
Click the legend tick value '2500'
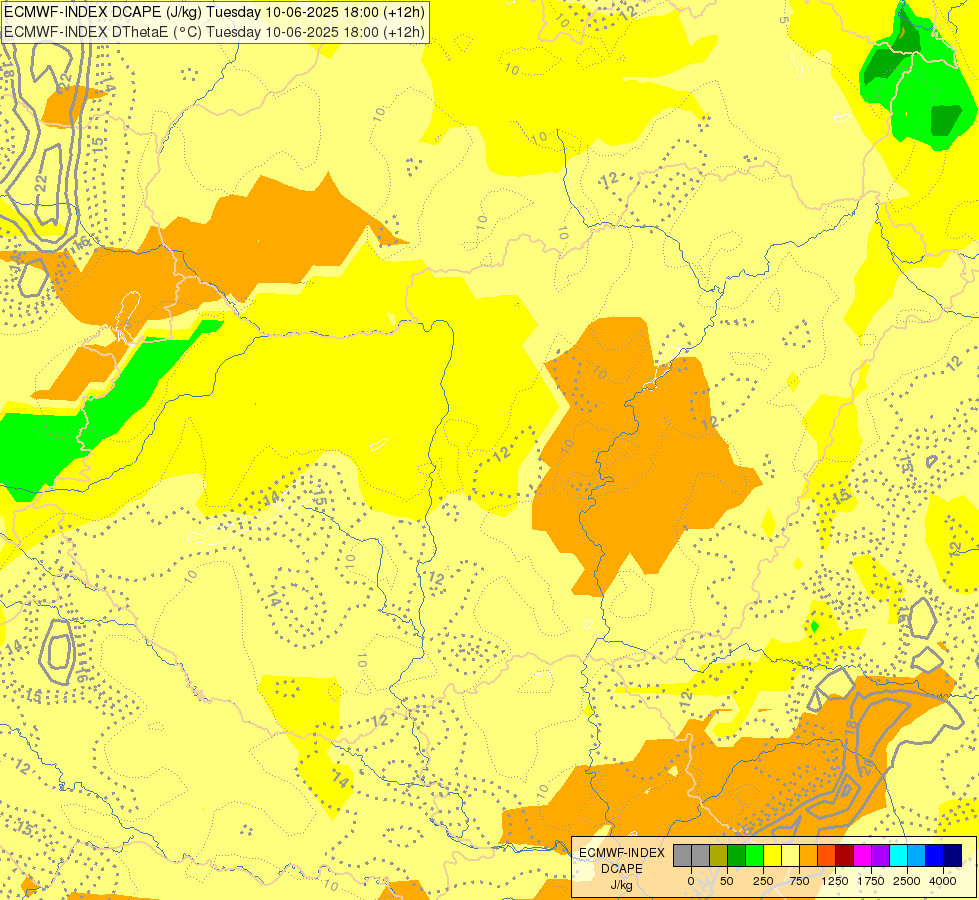coord(907,881)
